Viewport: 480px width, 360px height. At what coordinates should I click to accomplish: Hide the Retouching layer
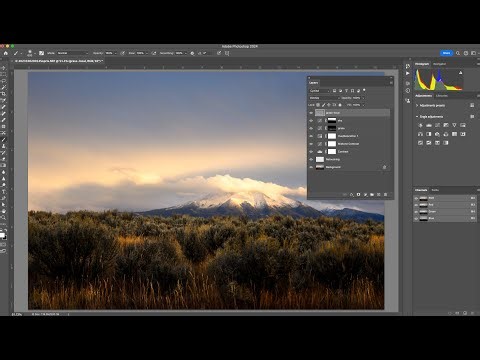click(311, 159)
